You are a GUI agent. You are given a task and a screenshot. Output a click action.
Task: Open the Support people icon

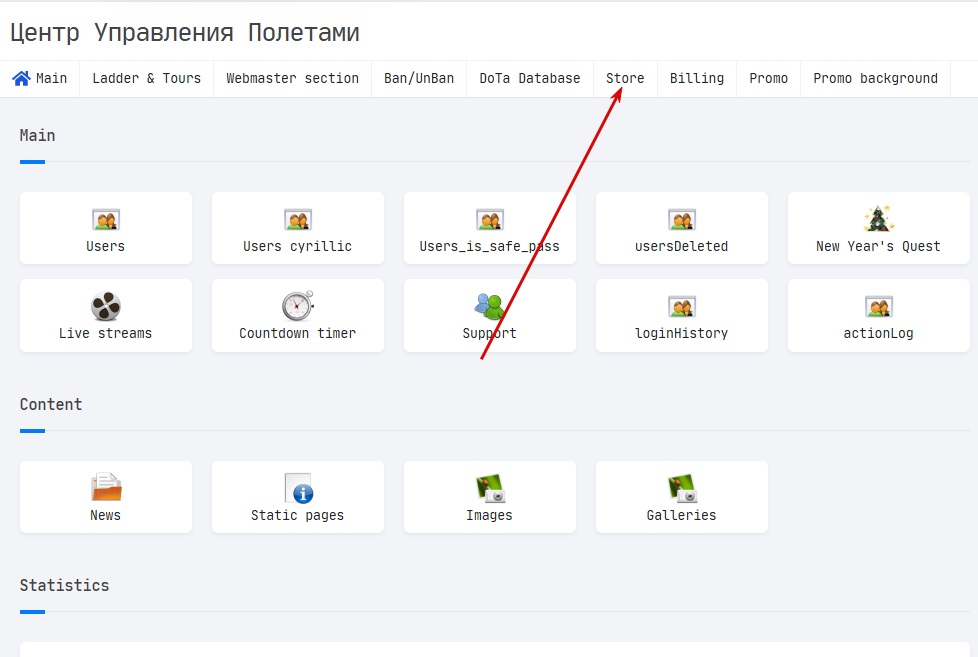tap(490, 306)
